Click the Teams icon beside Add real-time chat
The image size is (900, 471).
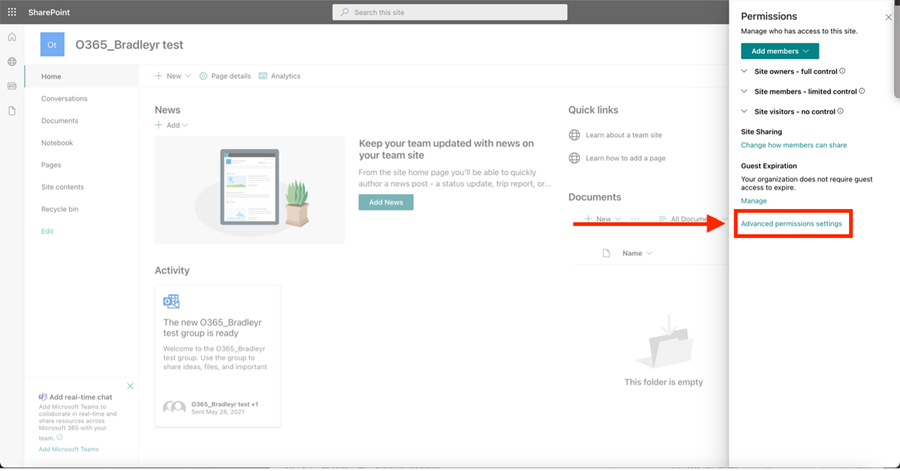[43, 396]
